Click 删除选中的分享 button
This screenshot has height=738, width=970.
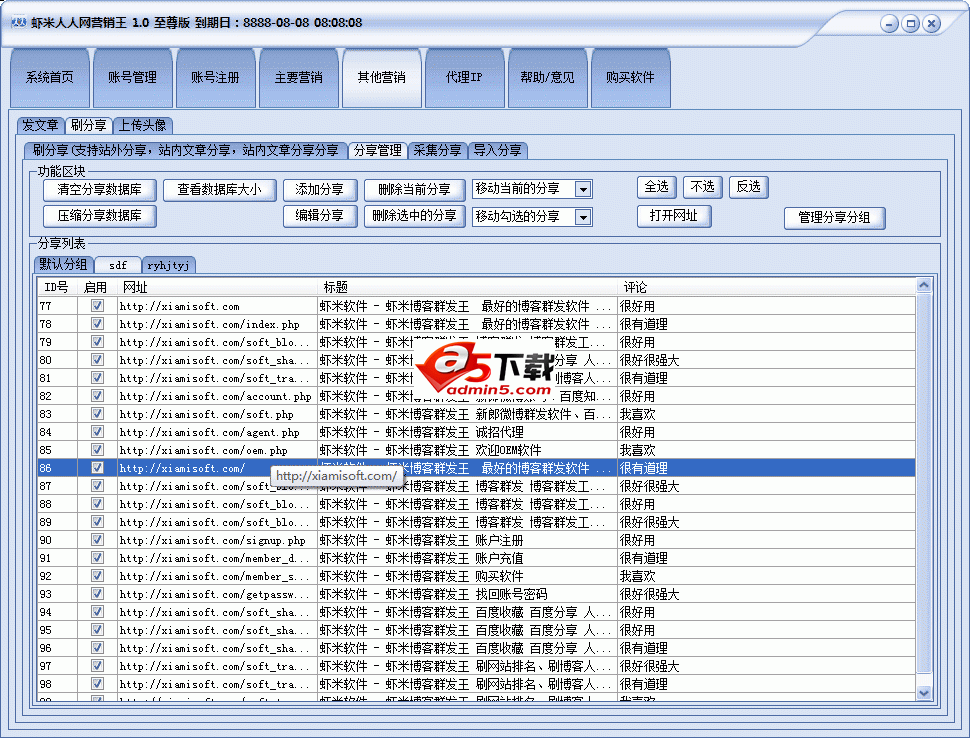coord(414,216)
